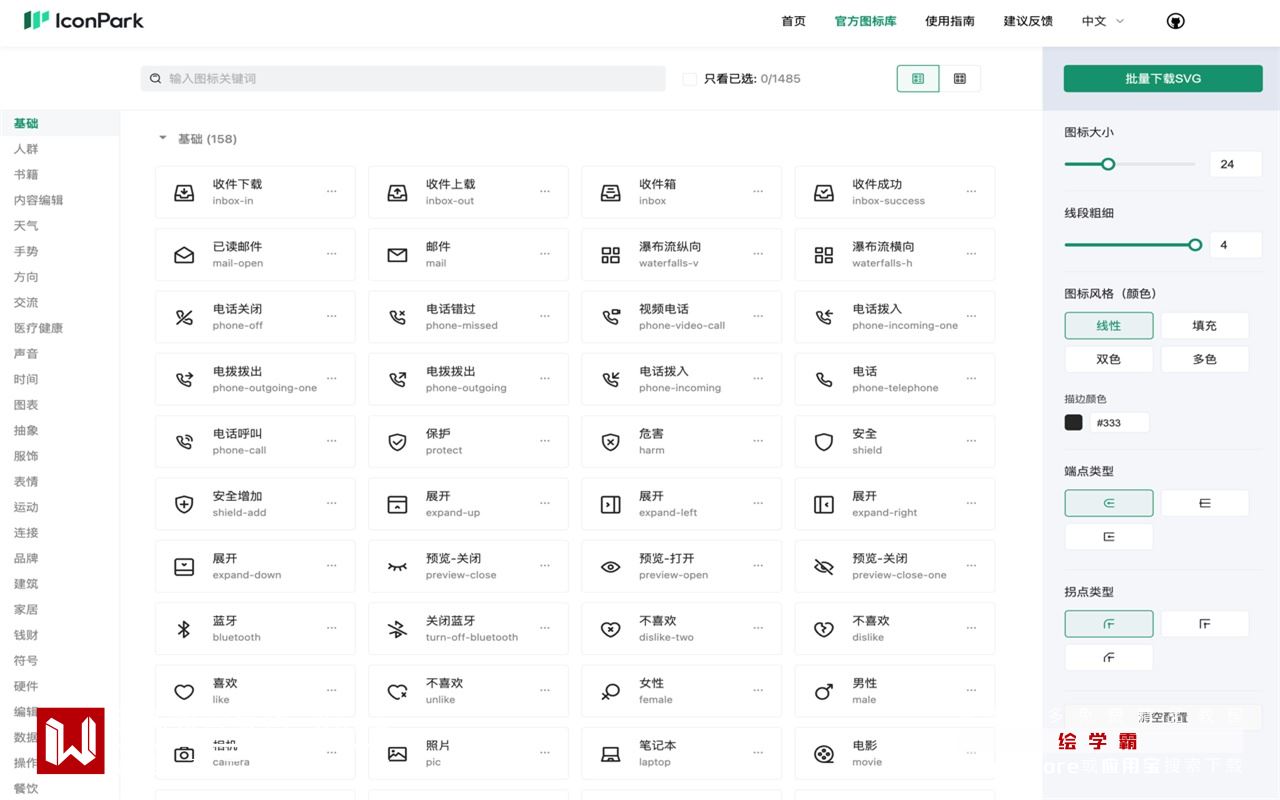Click the black stroke color swatch

[x=1074, y=423]
